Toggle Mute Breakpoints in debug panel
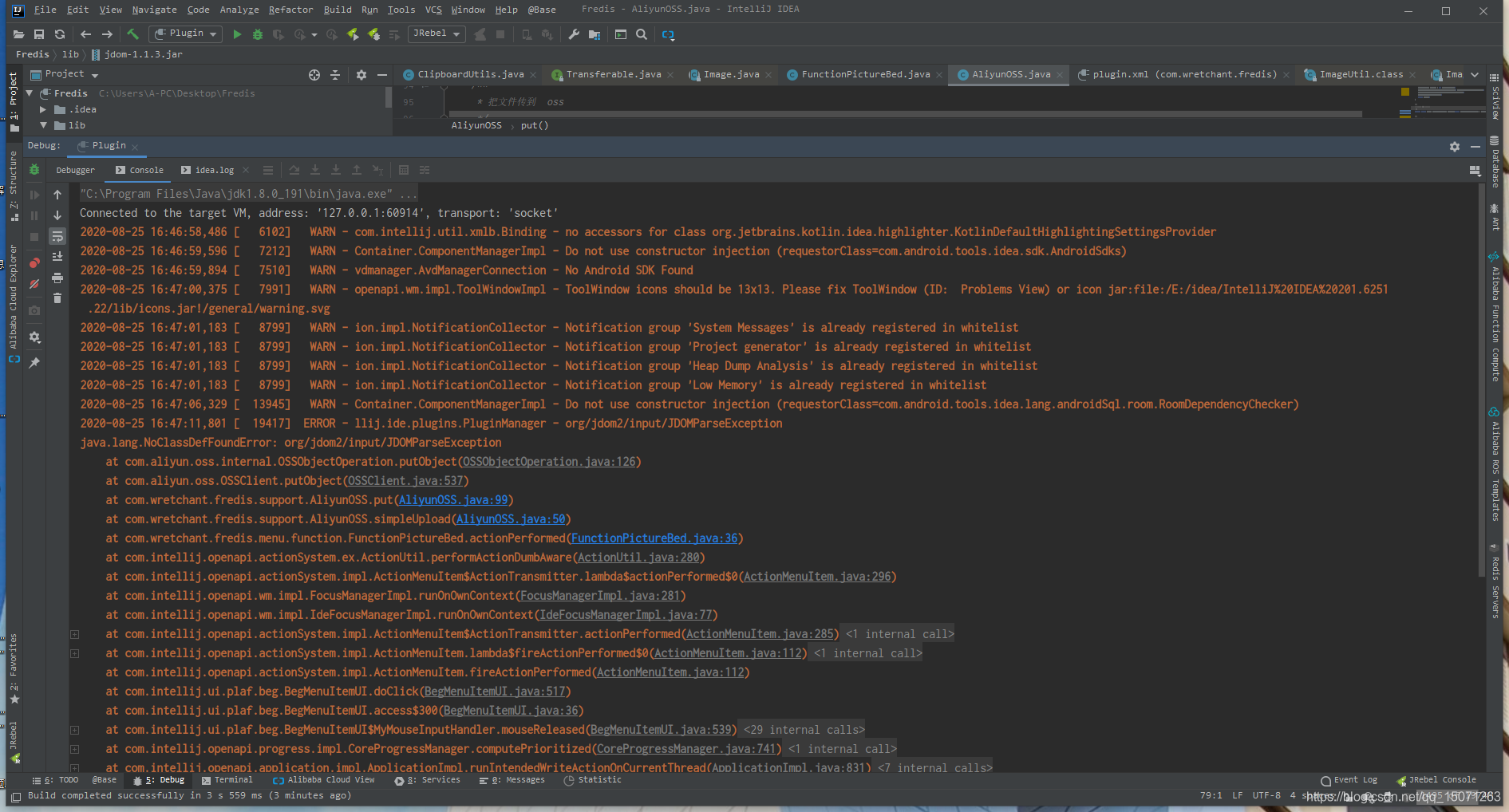 tap(34, 284)
